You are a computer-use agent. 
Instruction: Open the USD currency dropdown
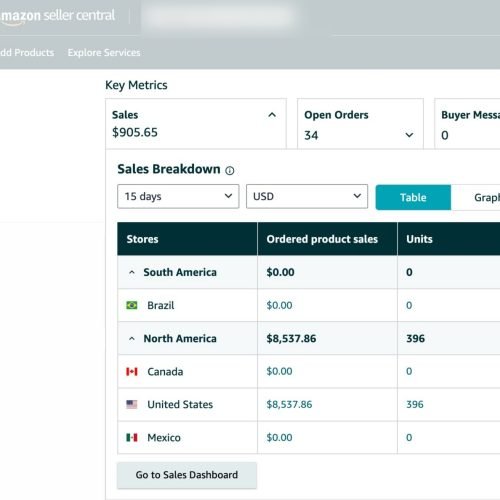pyautogui.click(x=307, y=196)
